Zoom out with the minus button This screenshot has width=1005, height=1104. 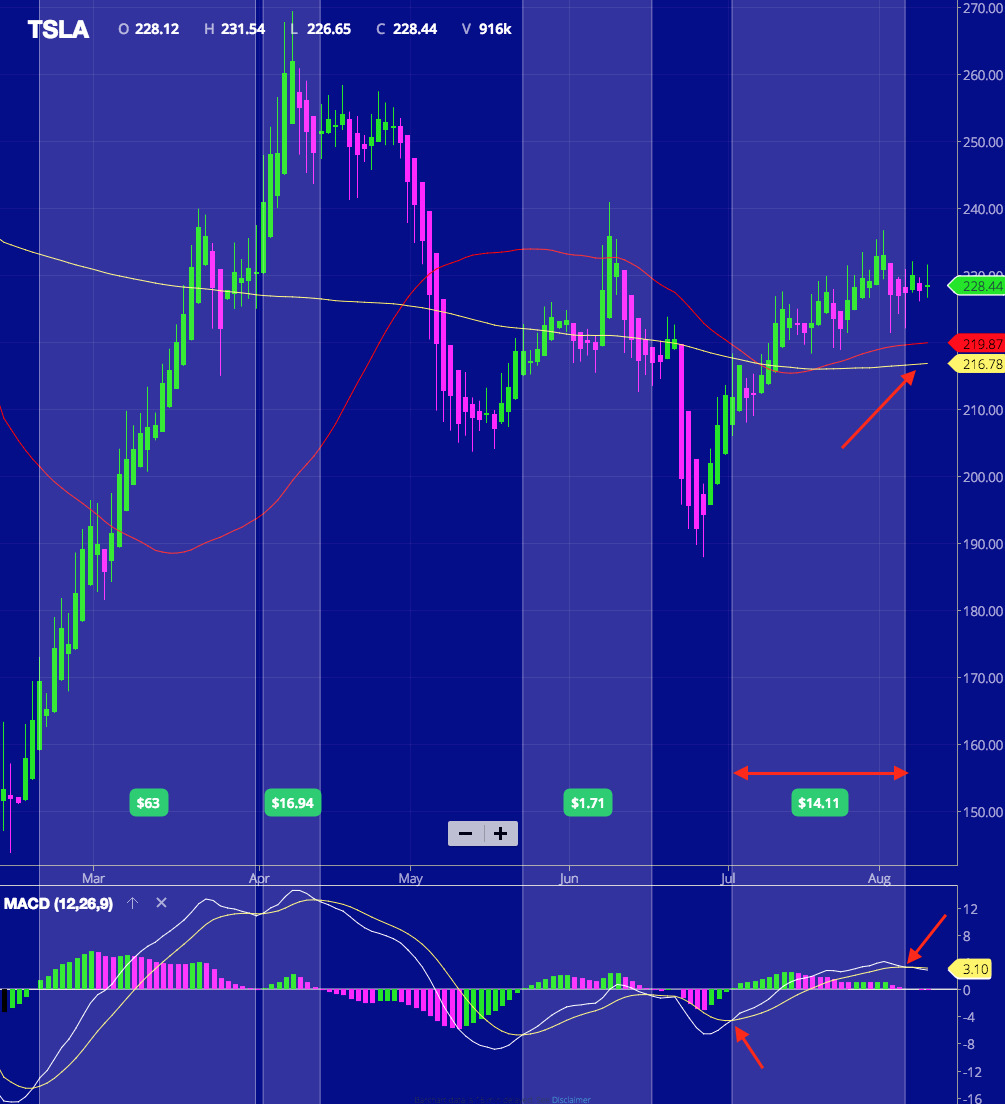click(x=466, y=834)
